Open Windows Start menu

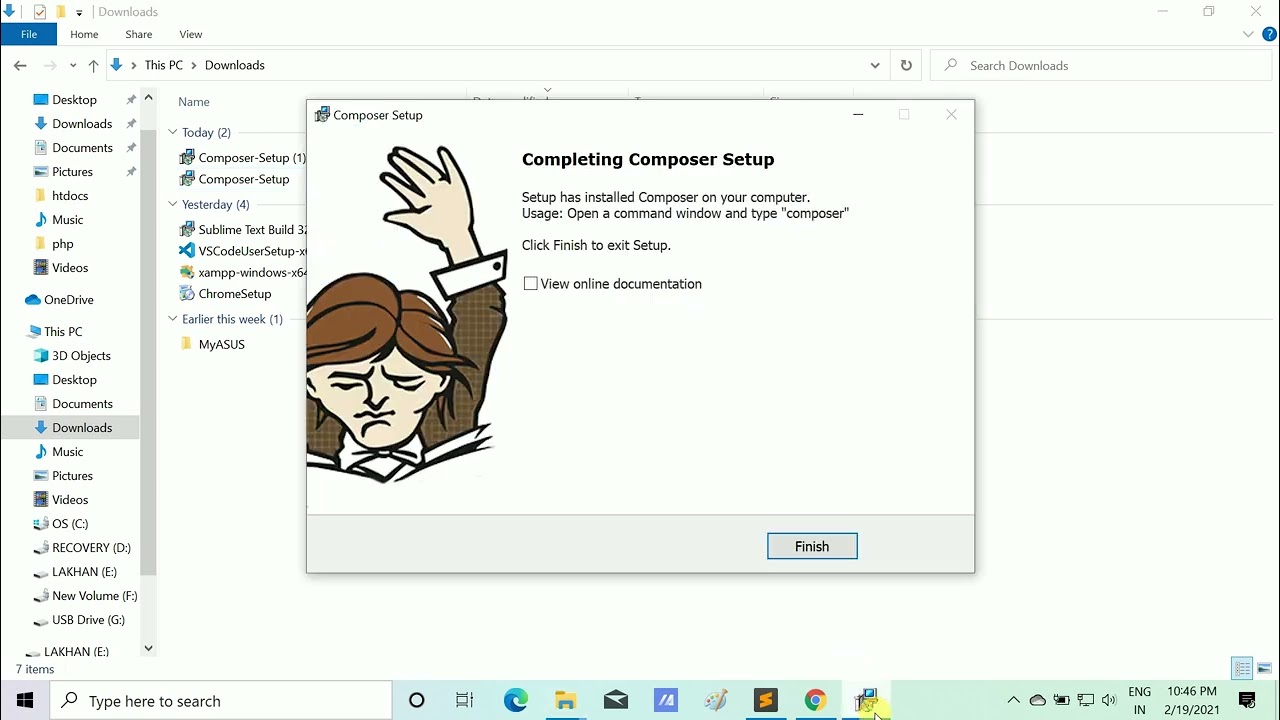click(25, 701)
